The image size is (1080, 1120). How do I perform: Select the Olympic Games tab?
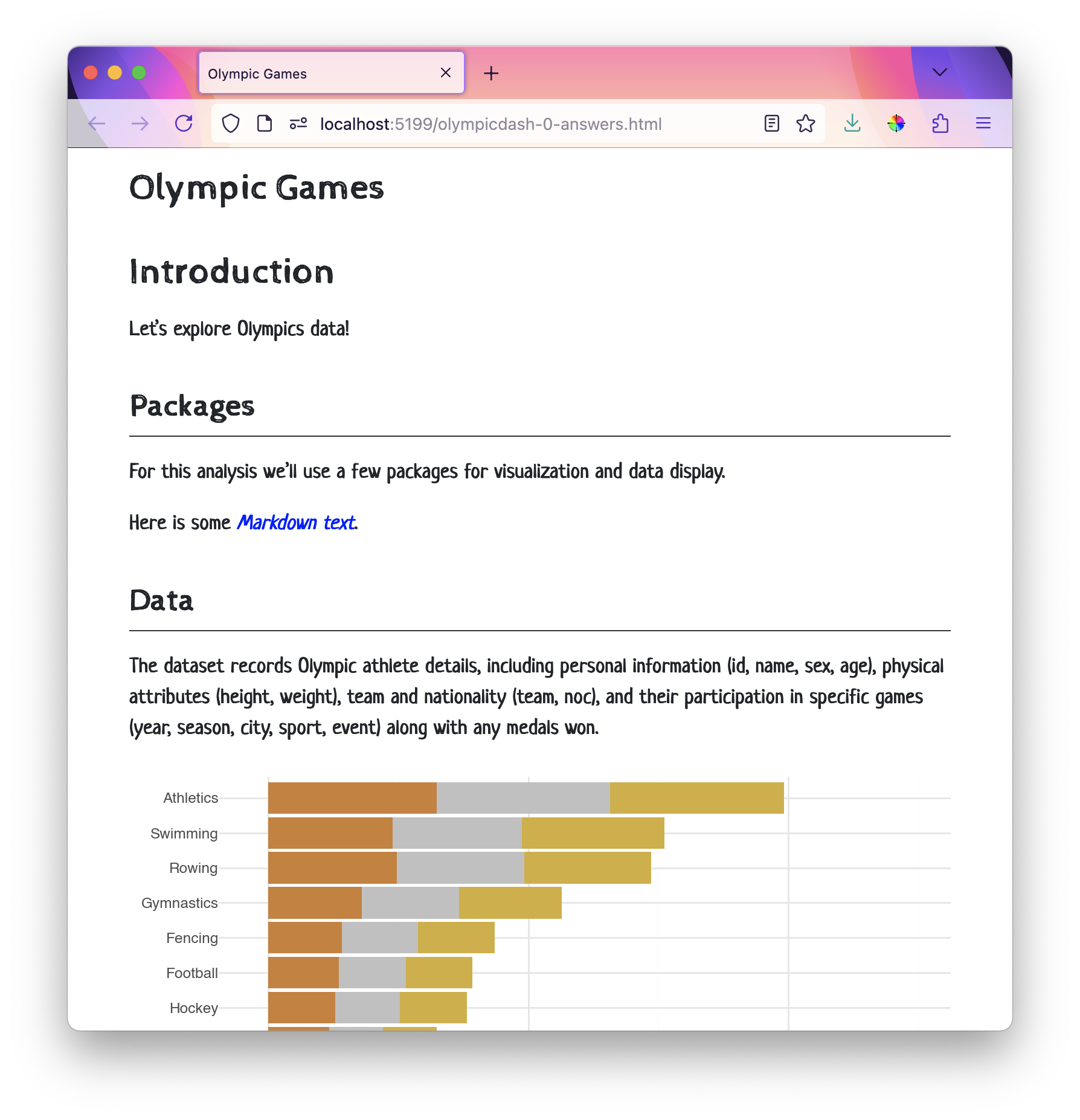314,74
